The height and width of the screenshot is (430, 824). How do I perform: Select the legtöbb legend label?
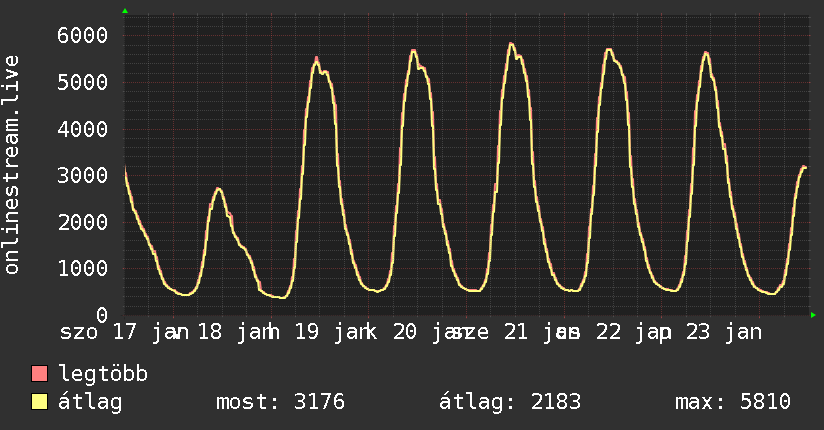(103, 374)
